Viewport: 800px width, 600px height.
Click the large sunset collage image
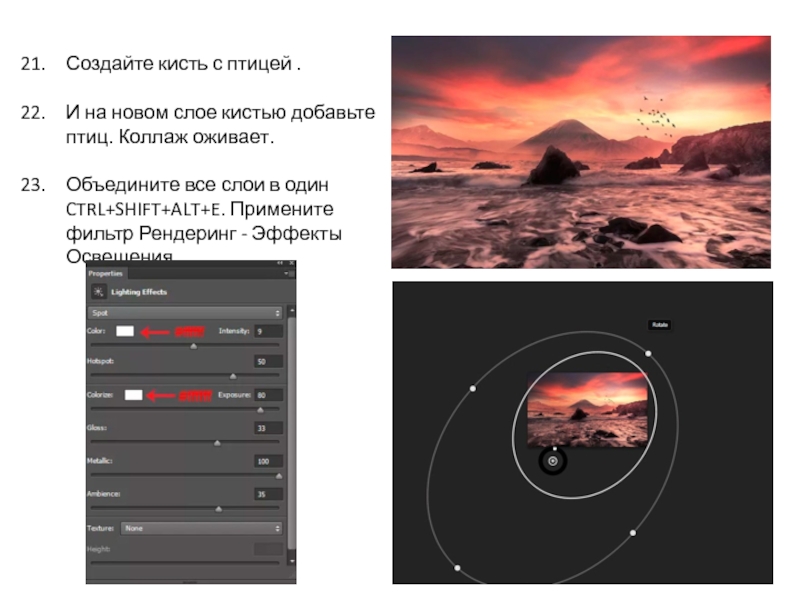click(581, 152)
